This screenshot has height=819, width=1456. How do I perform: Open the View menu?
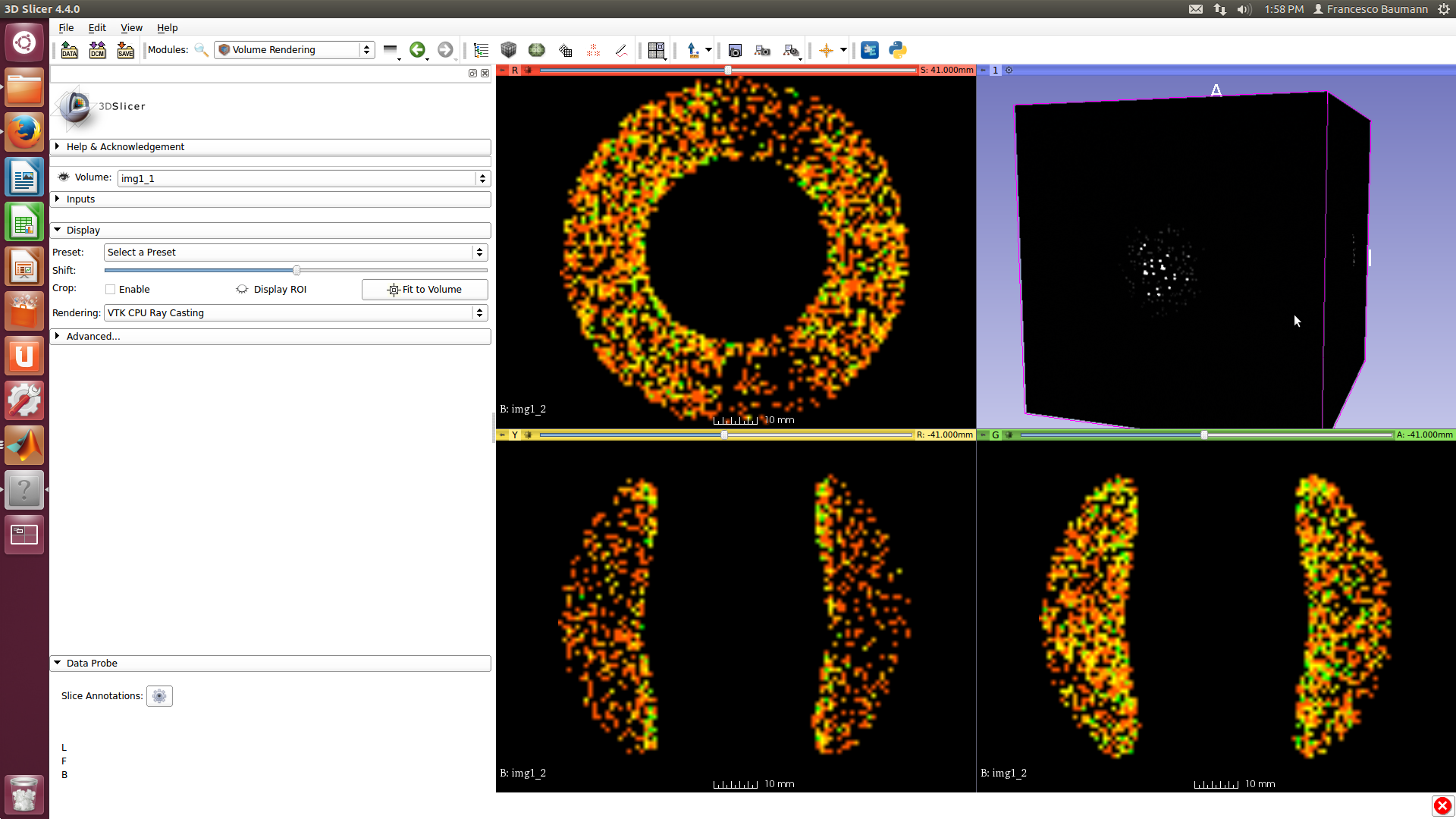(x=131, y=27)
